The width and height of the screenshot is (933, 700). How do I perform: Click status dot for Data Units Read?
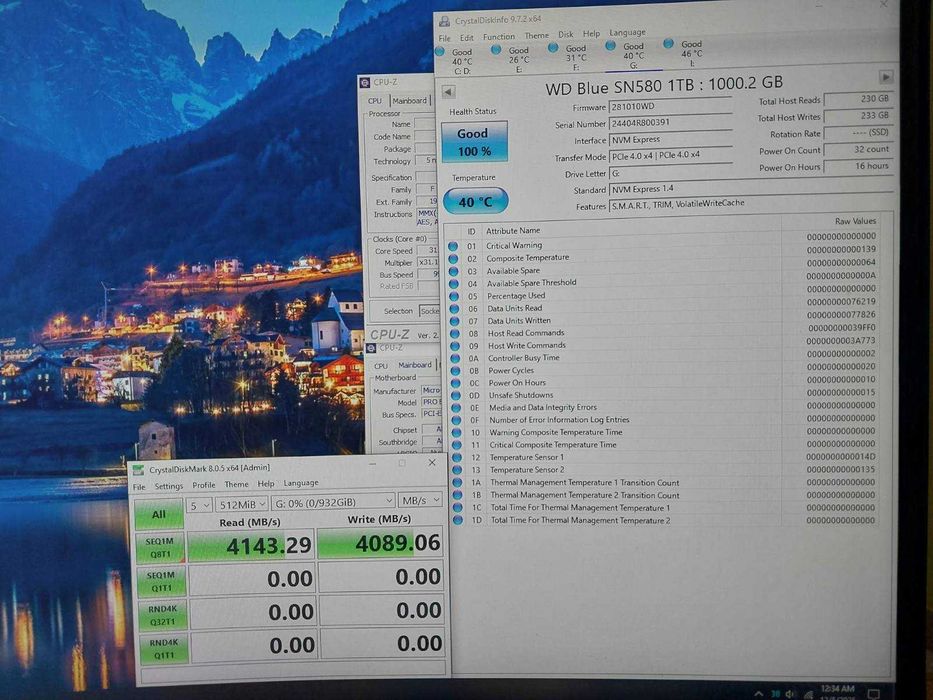[x=455, y=308]
